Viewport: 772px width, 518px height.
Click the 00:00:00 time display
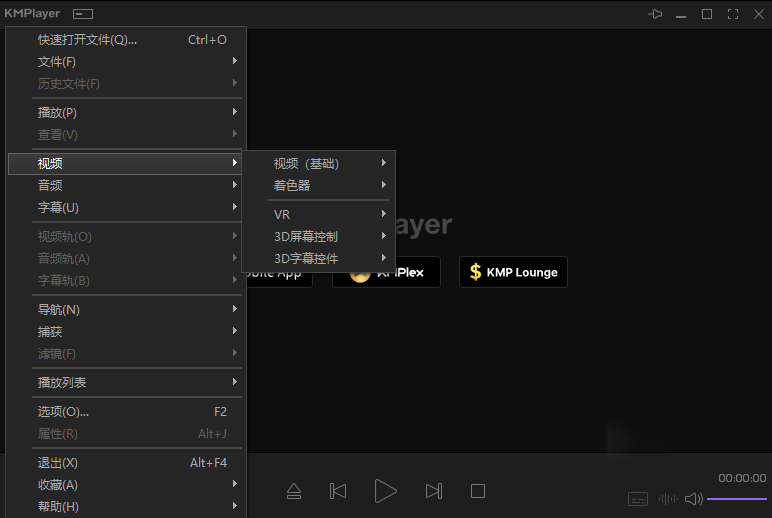tap(742, 478)
